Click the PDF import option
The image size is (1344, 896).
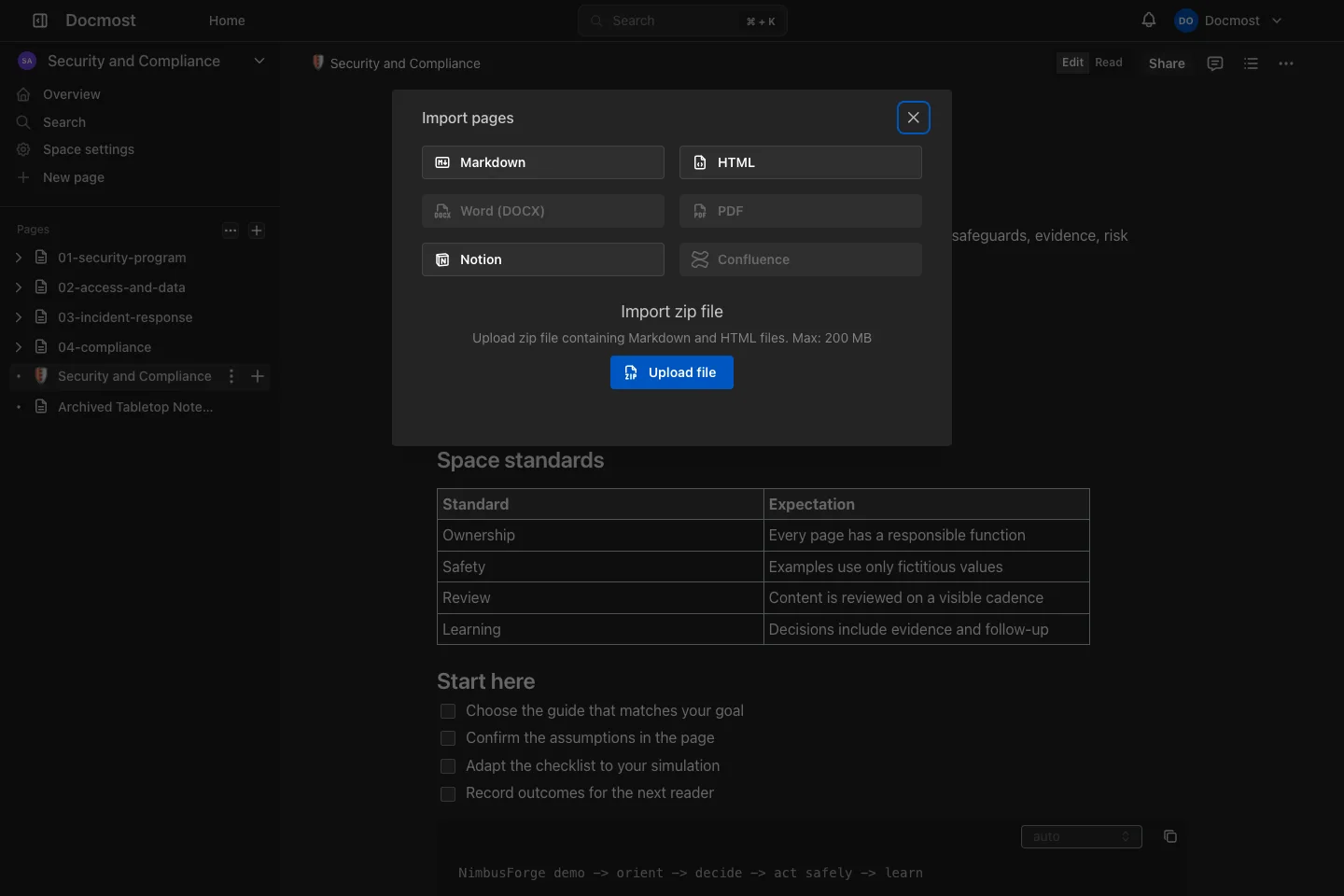click(x=801, y=211)
